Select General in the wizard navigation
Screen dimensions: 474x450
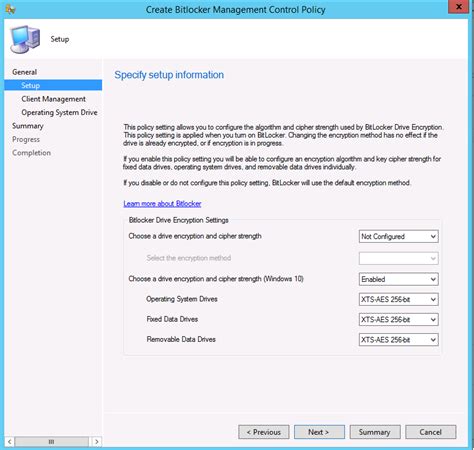[24, 72]
